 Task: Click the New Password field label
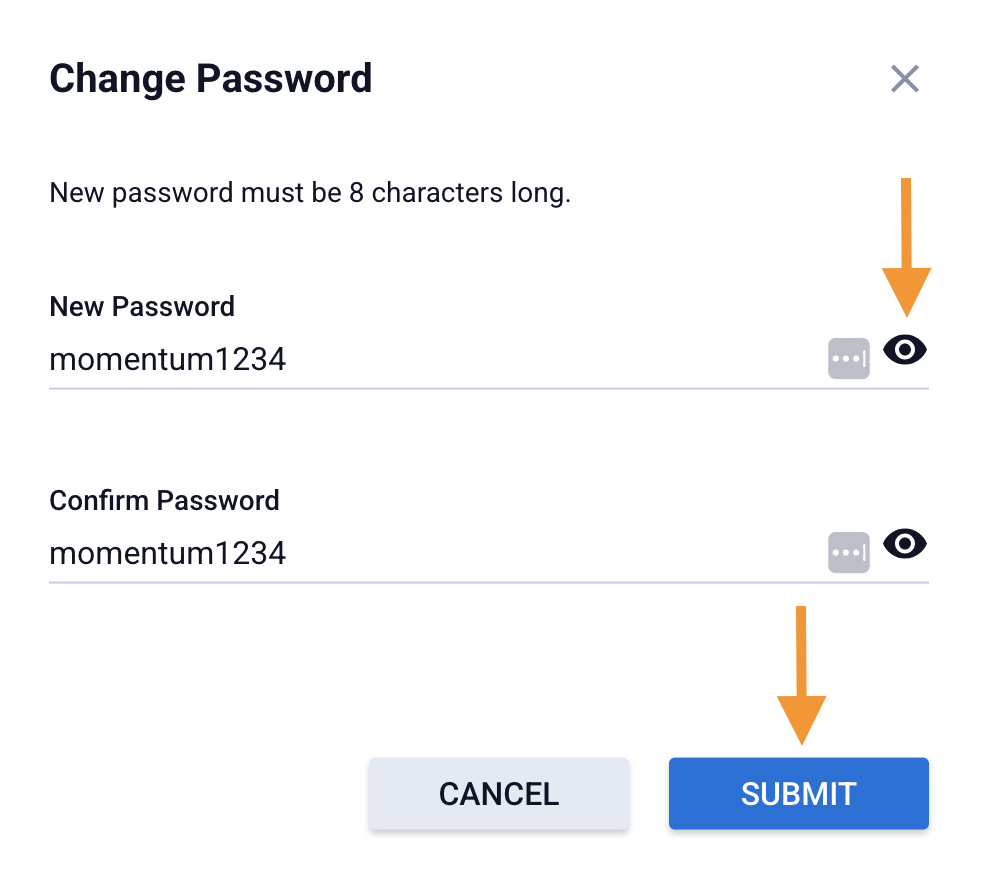click(142, 306)
